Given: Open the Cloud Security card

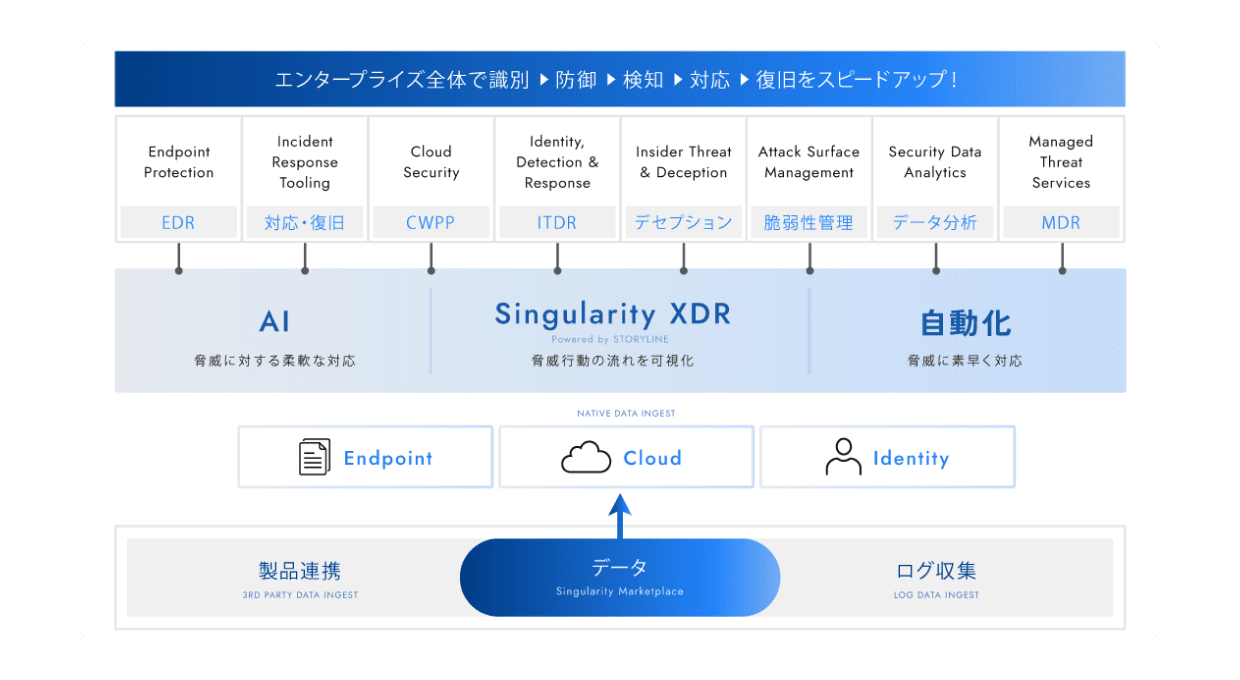Looking at the screenshot, I should (x=431, y=179).
